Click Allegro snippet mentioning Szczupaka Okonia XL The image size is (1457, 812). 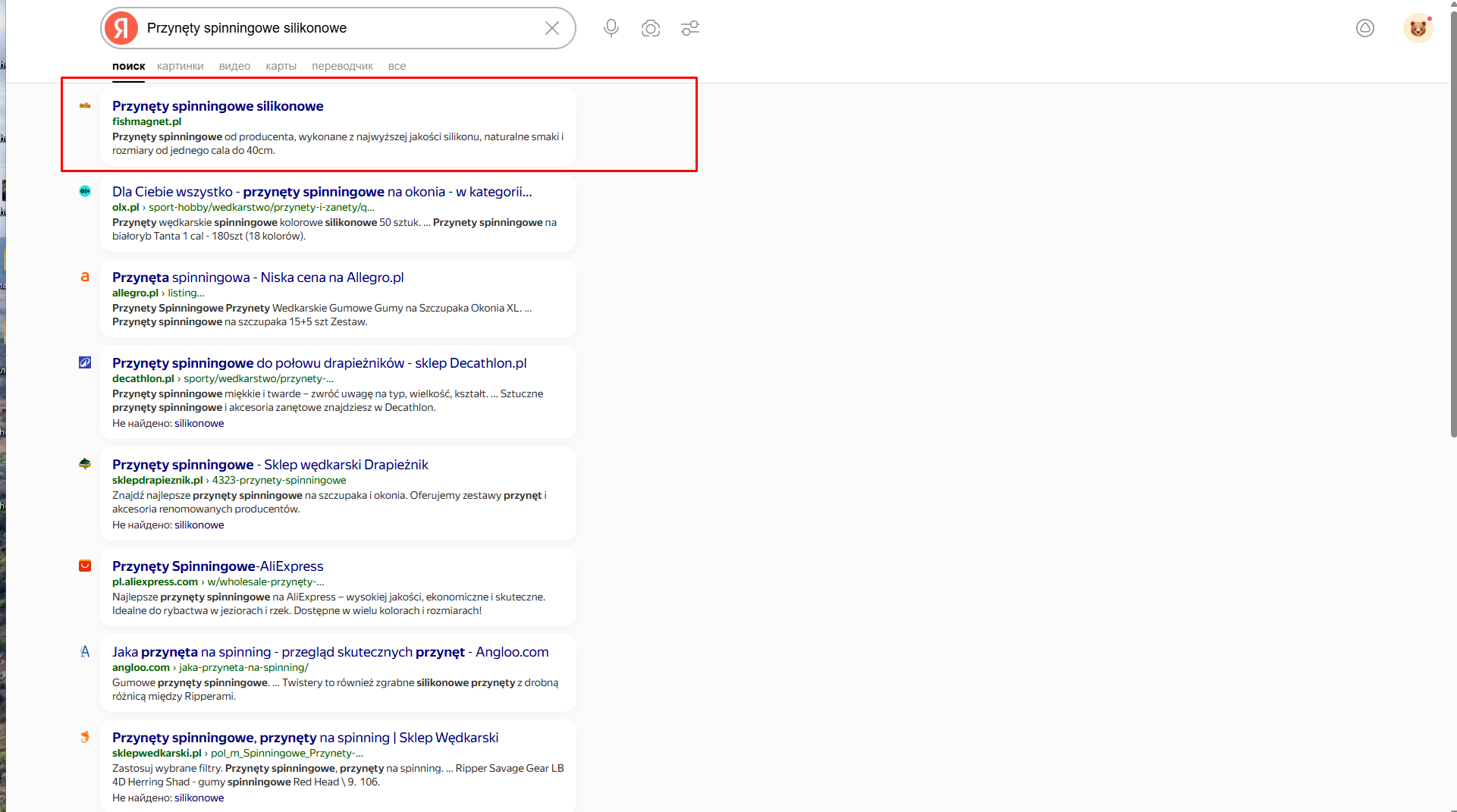322,315
